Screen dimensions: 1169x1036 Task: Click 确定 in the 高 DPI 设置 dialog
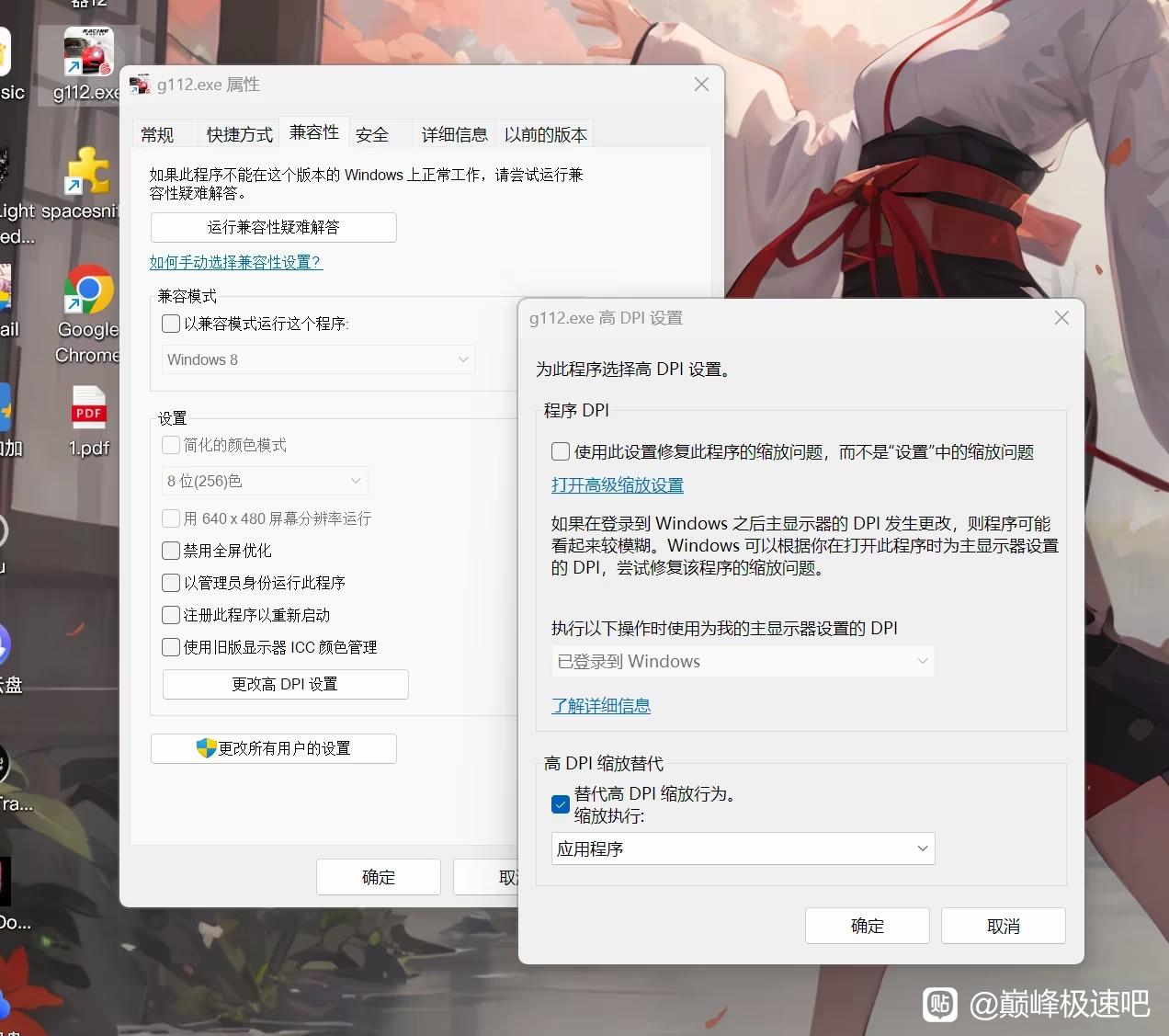[868, 926]
